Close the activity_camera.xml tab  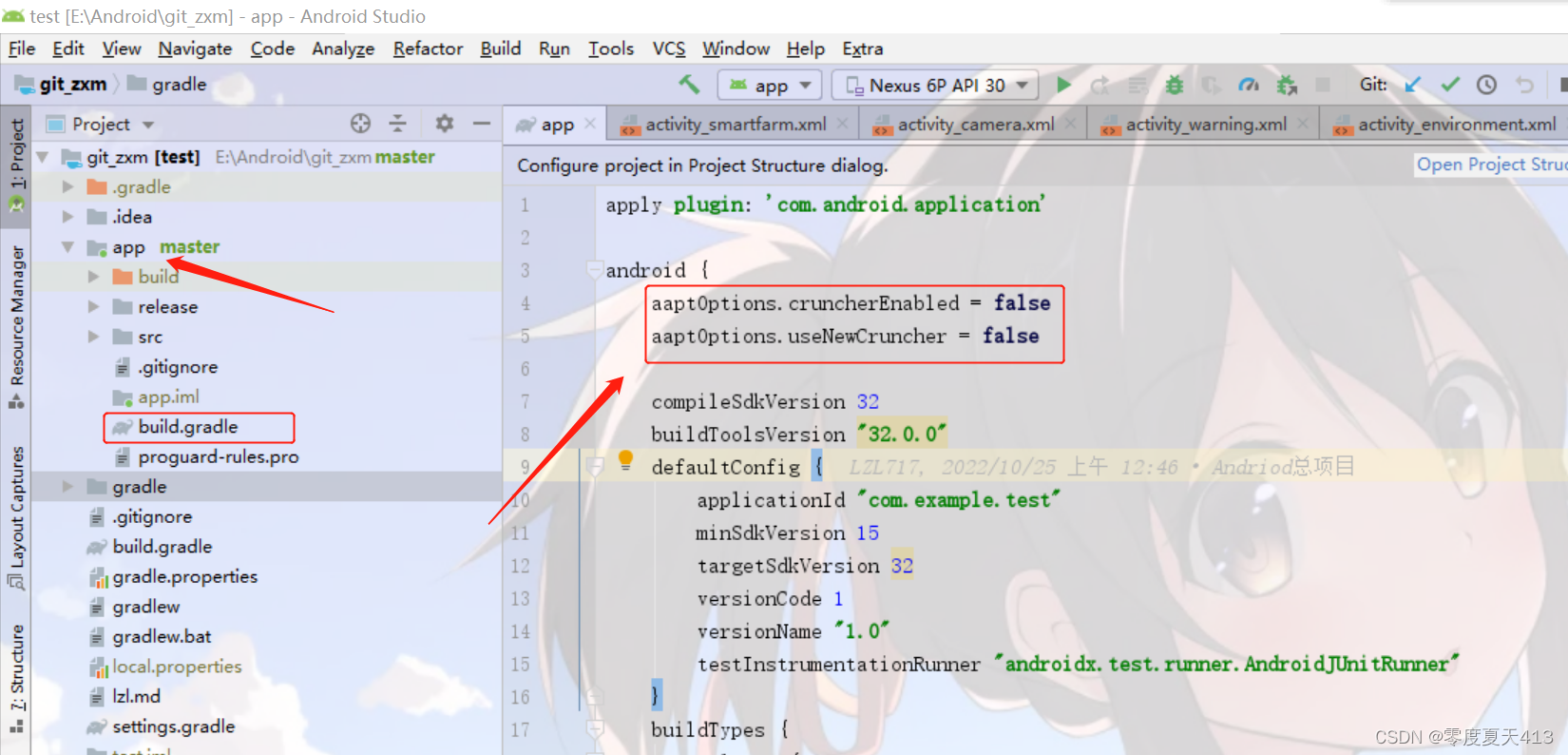(1071, 124)
